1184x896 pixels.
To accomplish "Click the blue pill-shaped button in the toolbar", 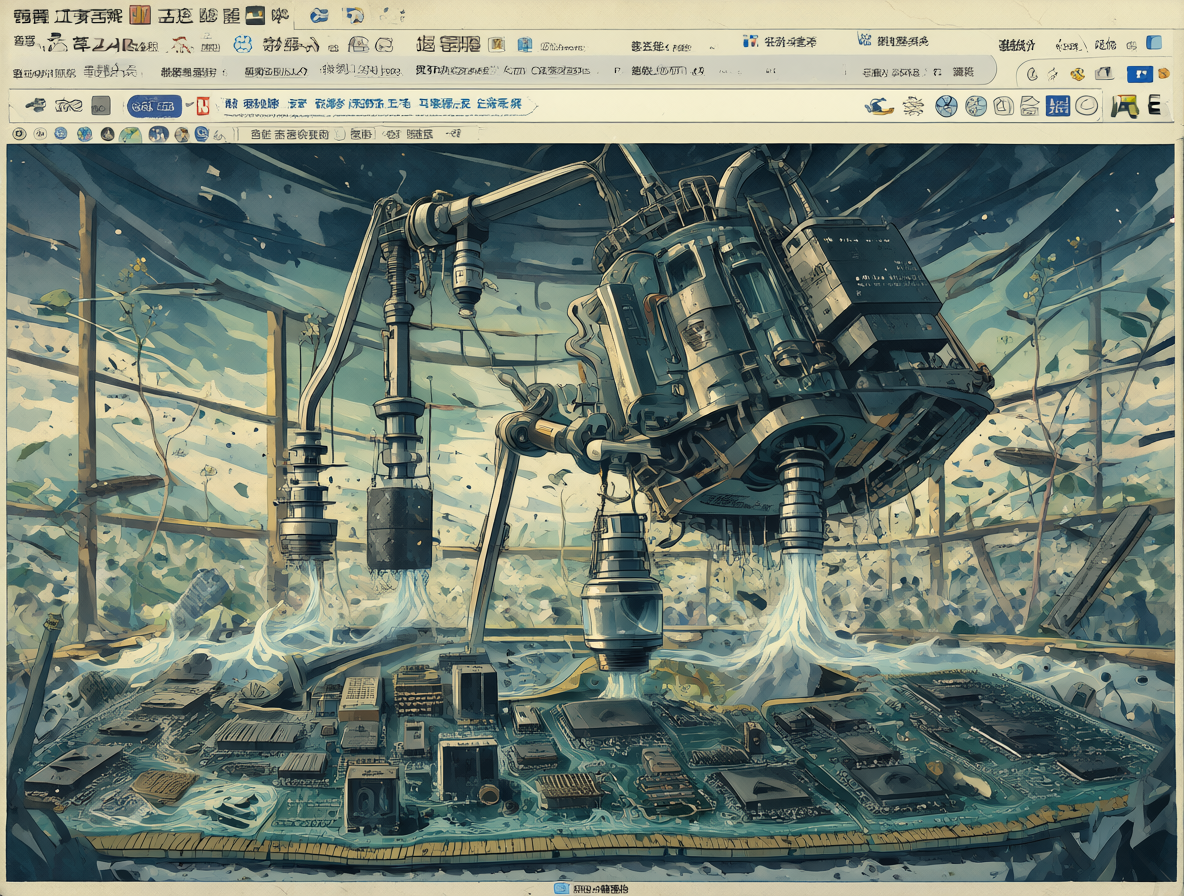I will click(x=154, y=106).
